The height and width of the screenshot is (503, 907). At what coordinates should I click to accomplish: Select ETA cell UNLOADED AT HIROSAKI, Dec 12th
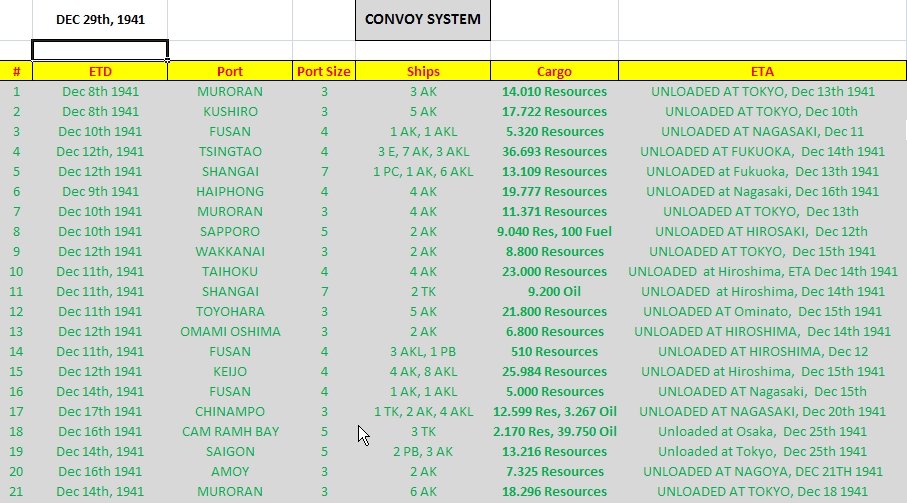point(762,231)
